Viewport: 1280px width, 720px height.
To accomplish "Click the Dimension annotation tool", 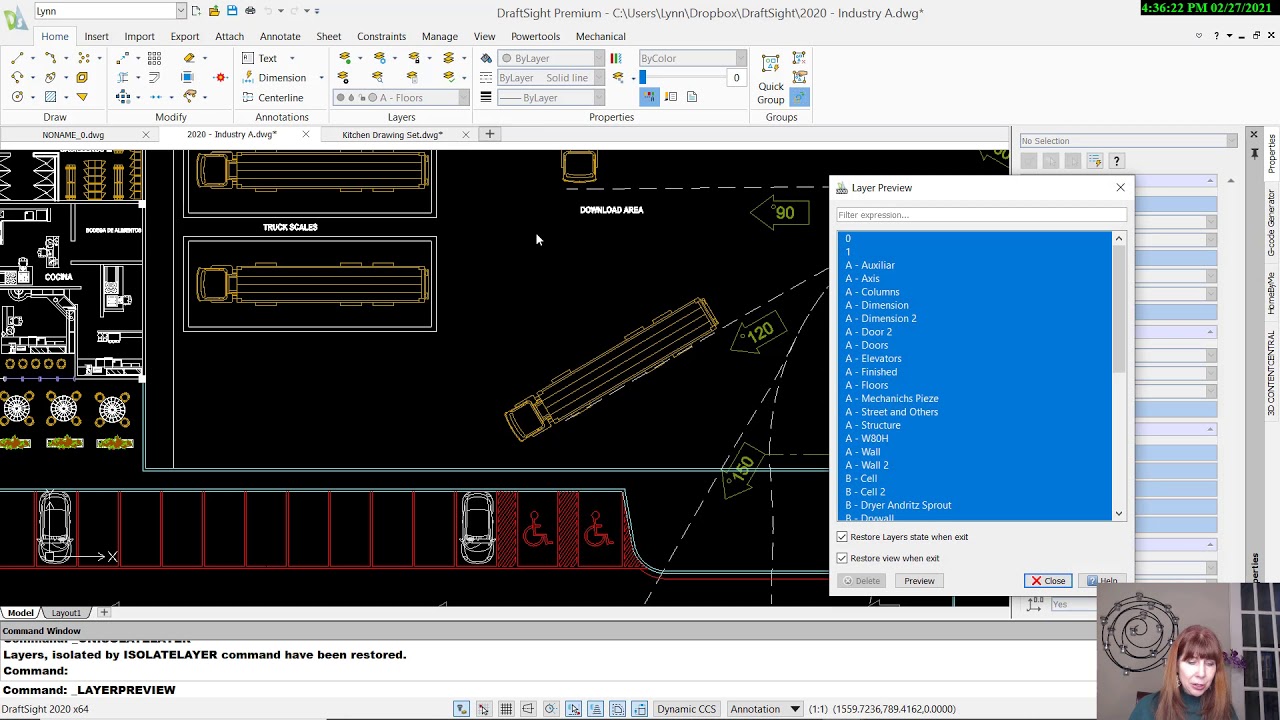I will 274,78.
